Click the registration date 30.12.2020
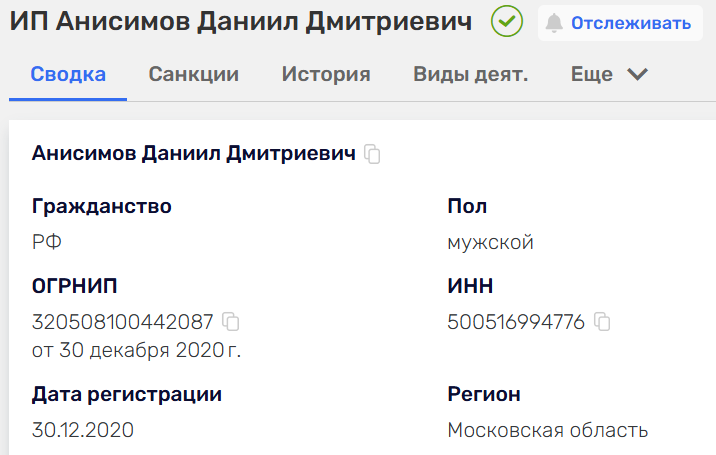 pos(82,430)
